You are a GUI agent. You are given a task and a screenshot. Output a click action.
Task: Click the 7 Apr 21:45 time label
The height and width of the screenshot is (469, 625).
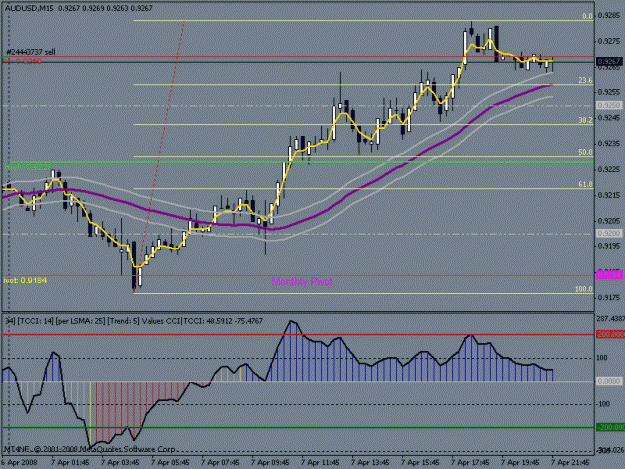[x=570, y=463]
